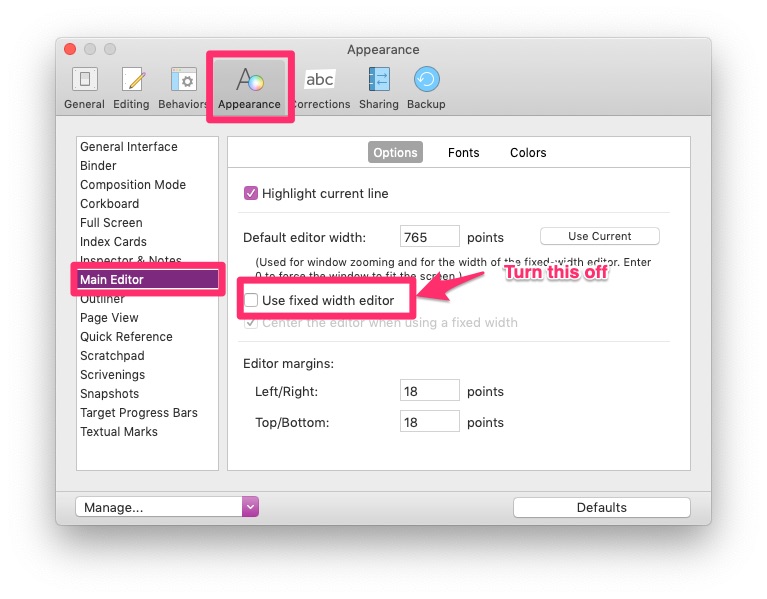The width and height of the screenshot is (767, 599).
Task: Select Main Editor in the list
Action: [x=147, y=280]
